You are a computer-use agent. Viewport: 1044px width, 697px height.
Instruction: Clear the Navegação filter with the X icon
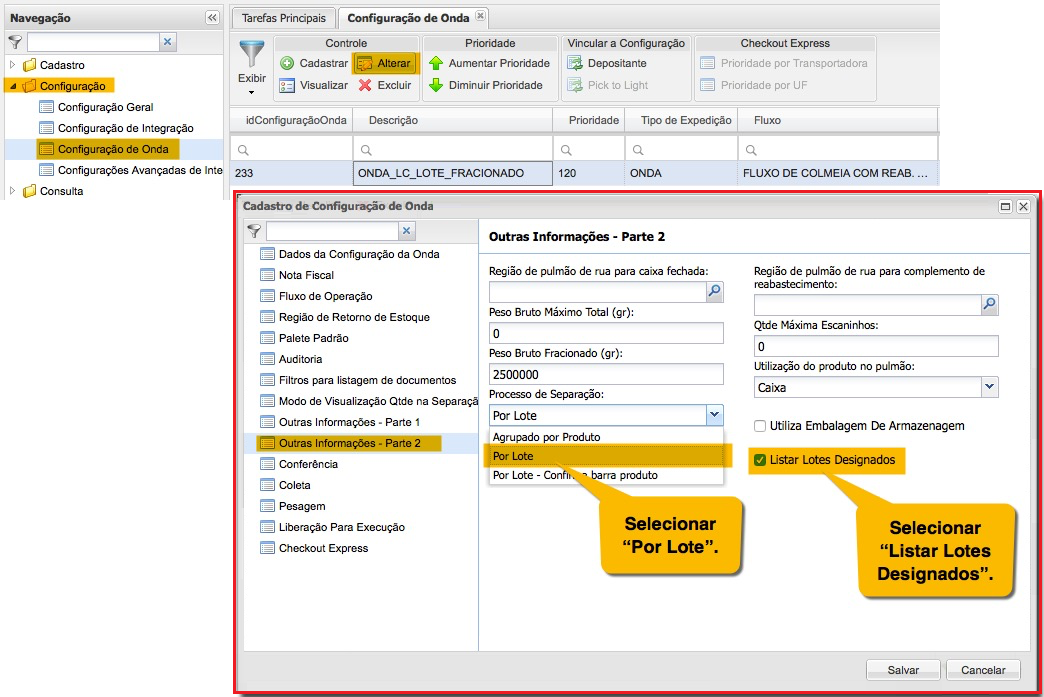click(x=168, y=42)
